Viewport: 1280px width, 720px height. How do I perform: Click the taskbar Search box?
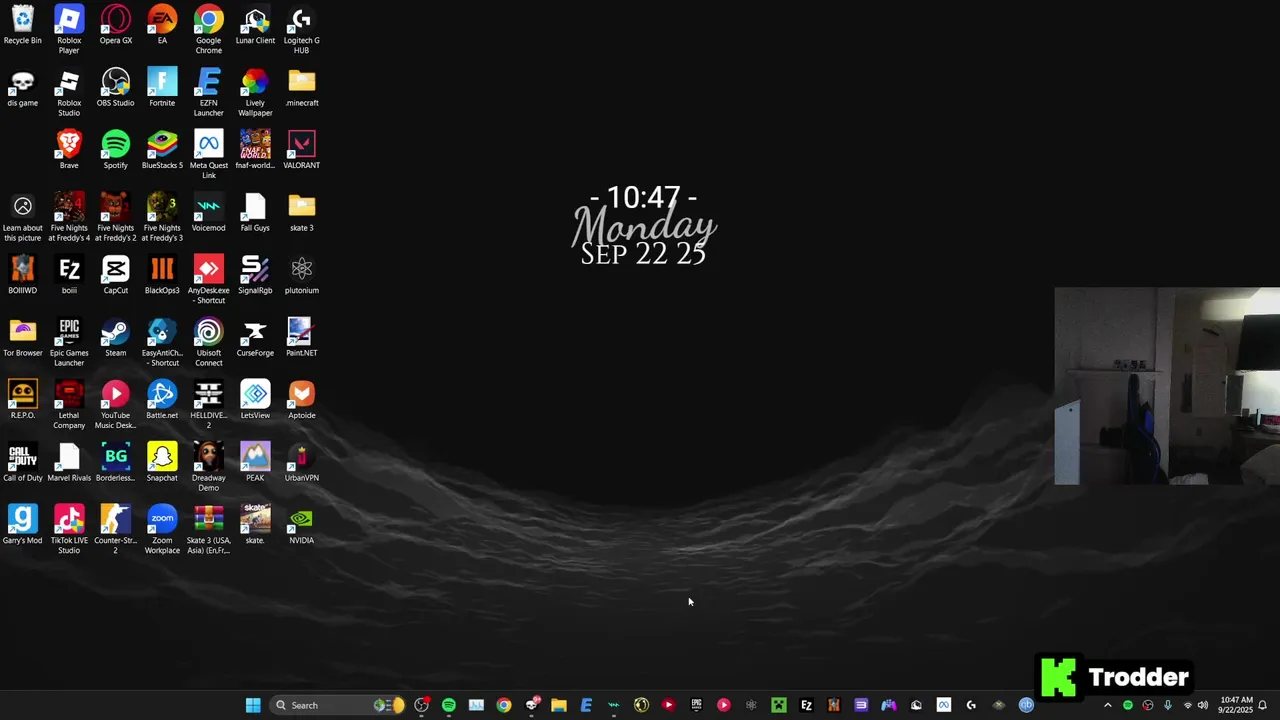pos(338,705)
